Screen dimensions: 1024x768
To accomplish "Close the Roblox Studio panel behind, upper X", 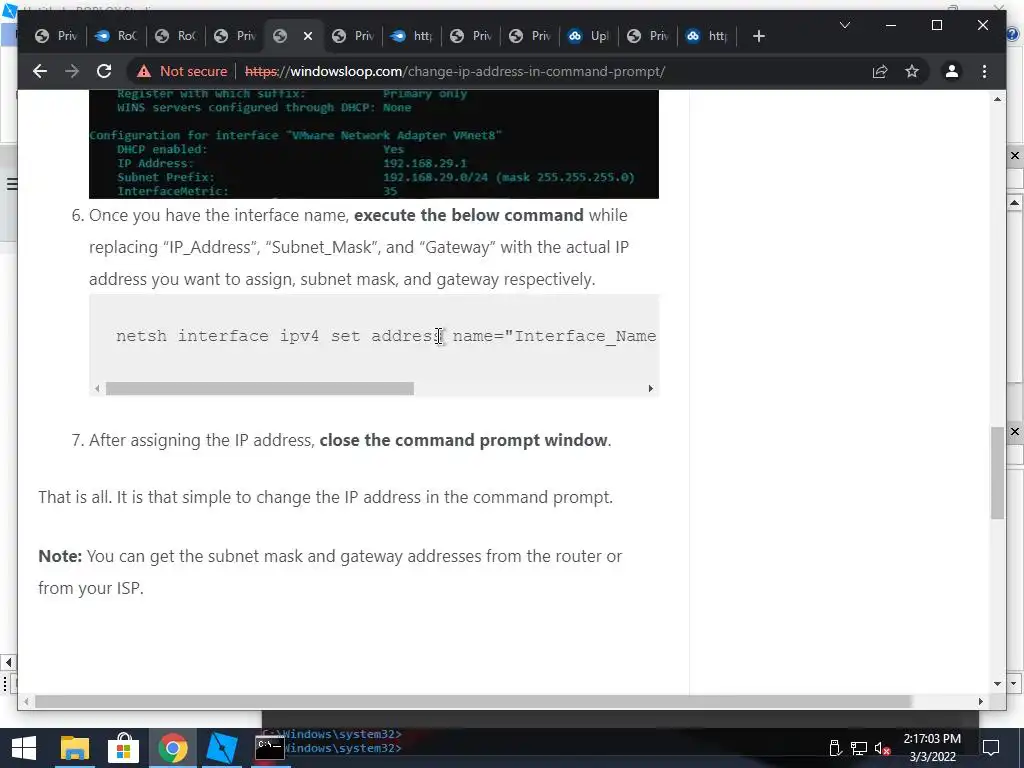I will (1015, 155).
